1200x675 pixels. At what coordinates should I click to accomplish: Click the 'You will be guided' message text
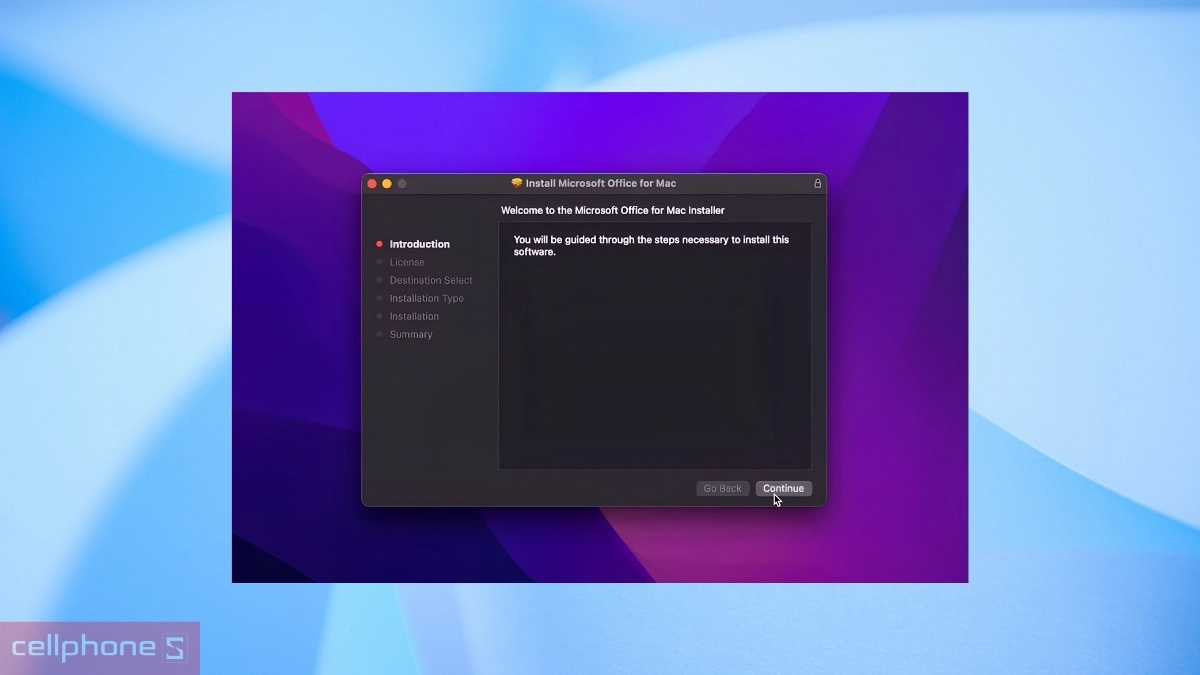651,246
